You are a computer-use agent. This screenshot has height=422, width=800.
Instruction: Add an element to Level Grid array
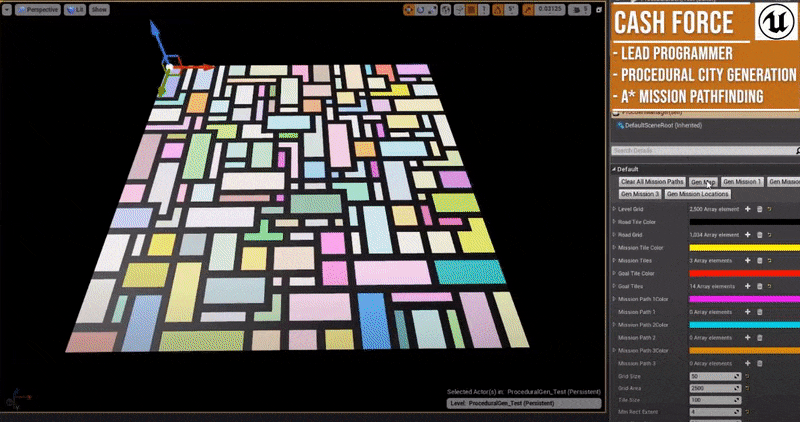[747, 209]
